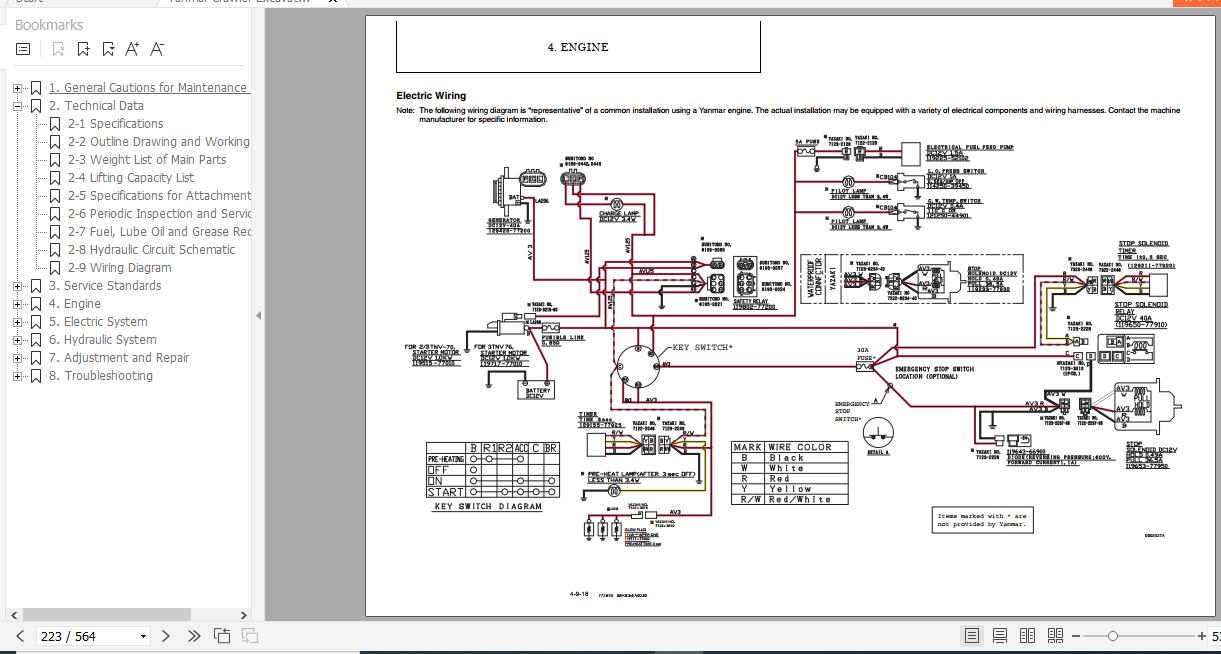Open bookmark 2-8 Hydraulic Circuit Schematic

tap(151, 250)
